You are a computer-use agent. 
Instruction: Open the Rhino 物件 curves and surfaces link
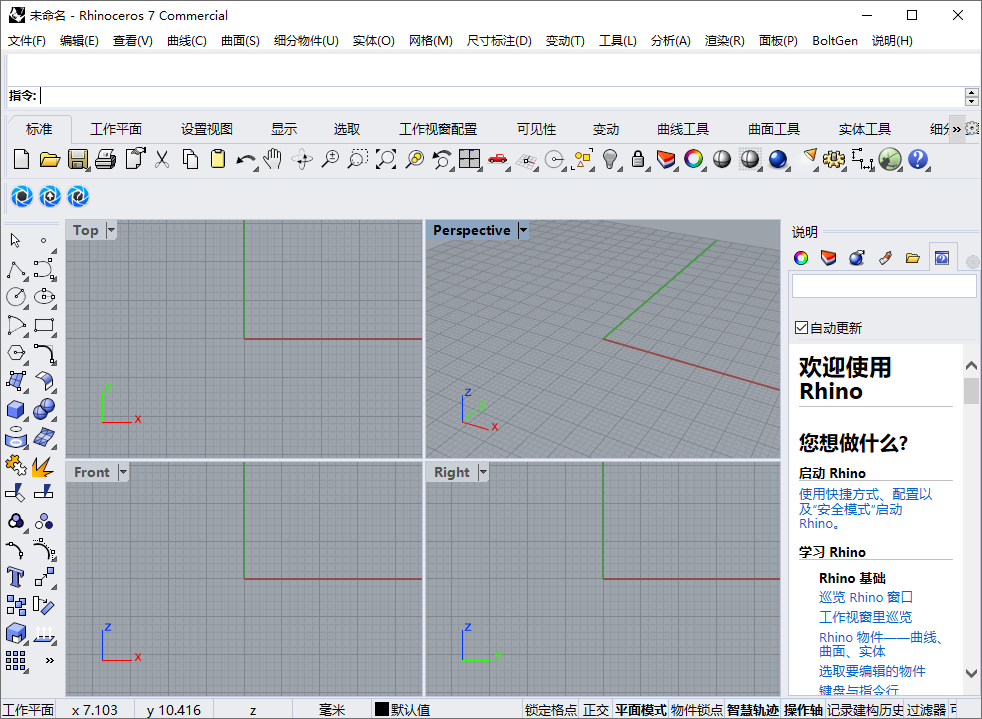click(x=881, y=644)
